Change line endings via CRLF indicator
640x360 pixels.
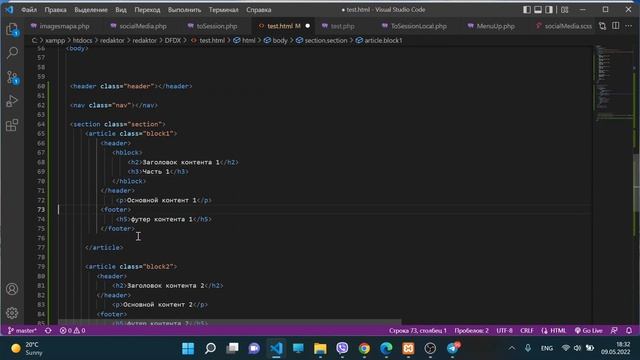pyautogui.click(x=527, y=331)
